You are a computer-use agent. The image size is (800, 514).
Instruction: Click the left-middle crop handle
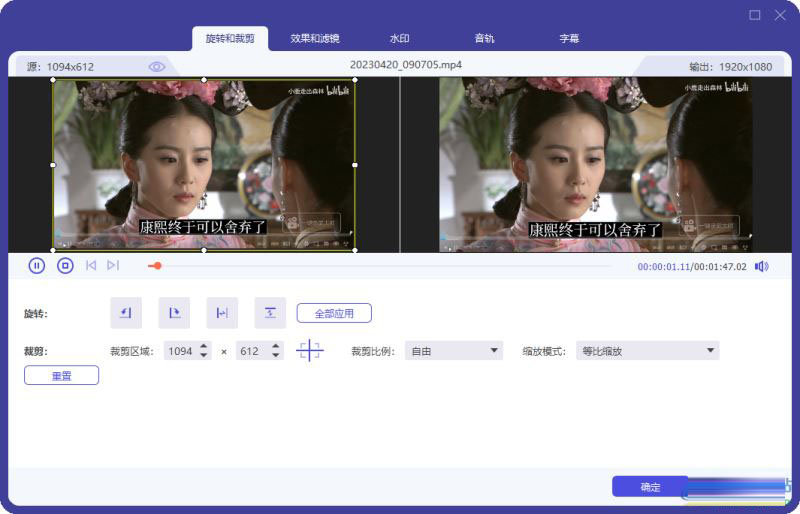pyautogui.click(x=53, y=165)
